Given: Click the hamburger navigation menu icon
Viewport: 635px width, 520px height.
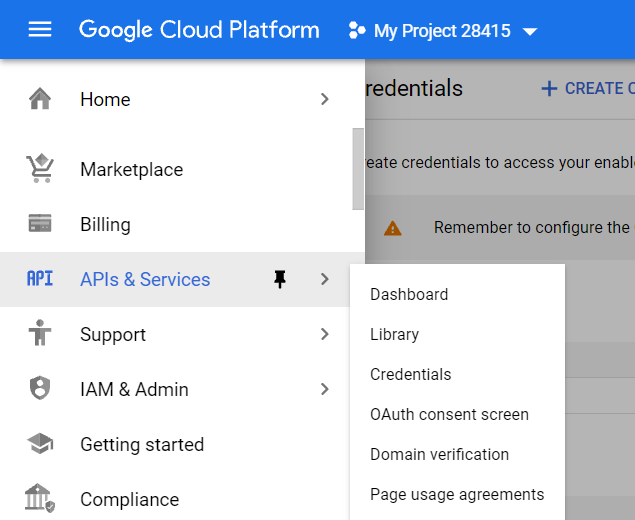Looking at the screenshot, I should 40,30.
